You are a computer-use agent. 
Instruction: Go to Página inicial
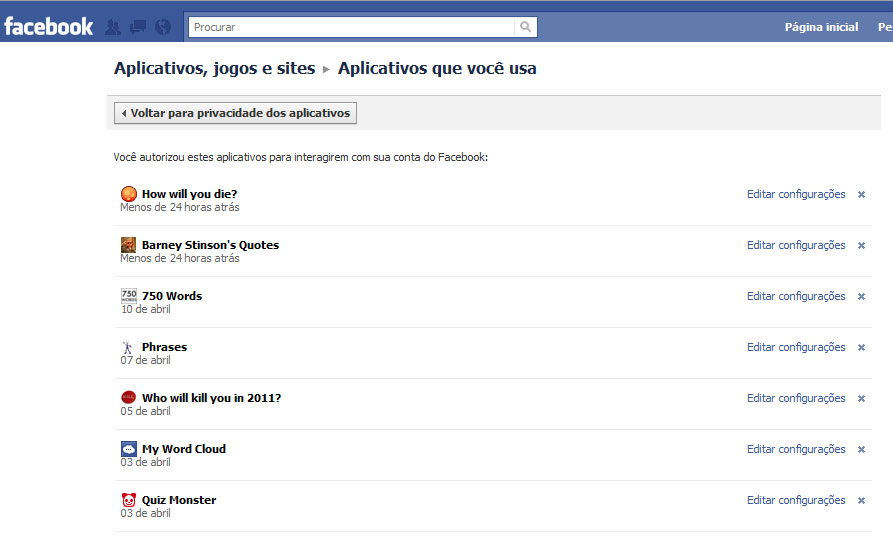[821, 27]
